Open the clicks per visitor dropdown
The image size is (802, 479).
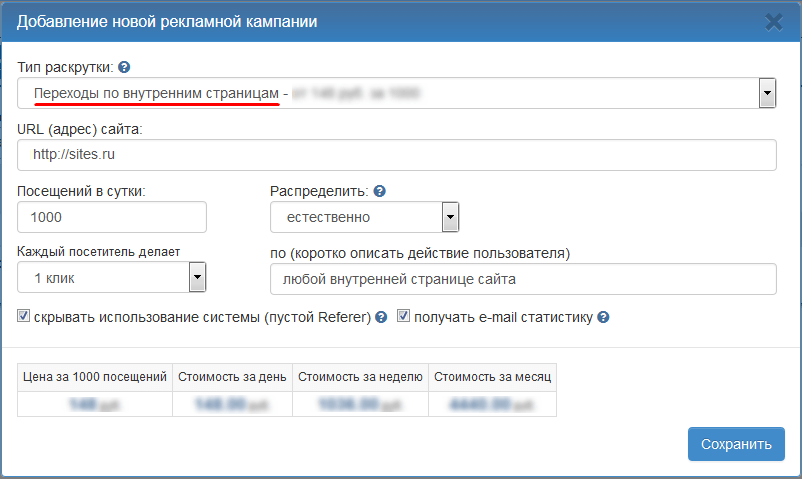pyautogui.click(x=197, y=277)
